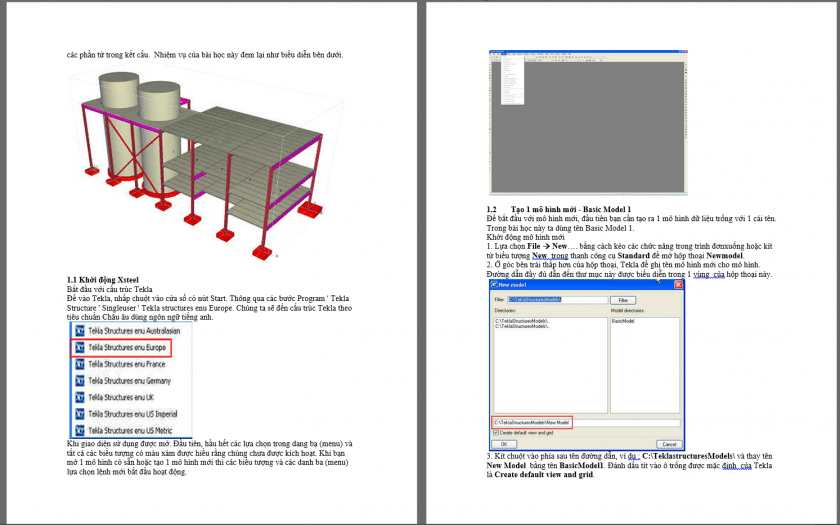Click the Tekla Structures enu US Metric icon
Screen dimensions: 840x525
80,430
